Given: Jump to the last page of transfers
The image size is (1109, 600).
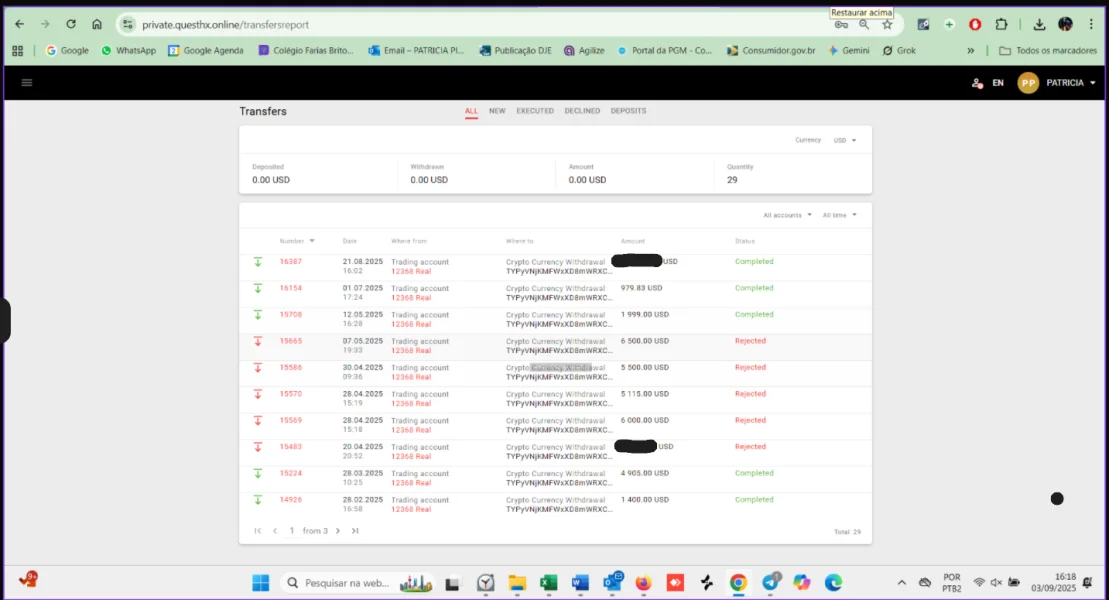Looking at the screenshot, I should coord(355,531).
